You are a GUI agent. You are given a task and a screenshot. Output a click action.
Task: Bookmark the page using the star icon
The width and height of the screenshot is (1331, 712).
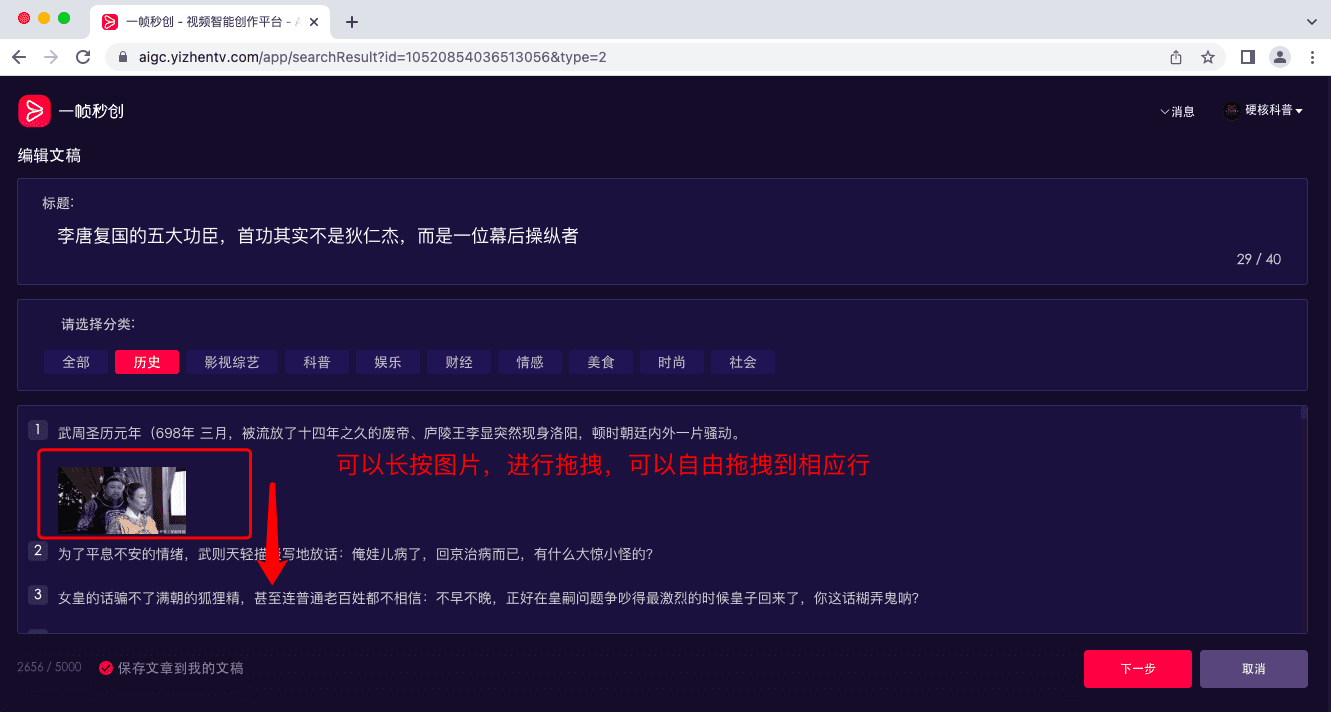click(1209, 57)
